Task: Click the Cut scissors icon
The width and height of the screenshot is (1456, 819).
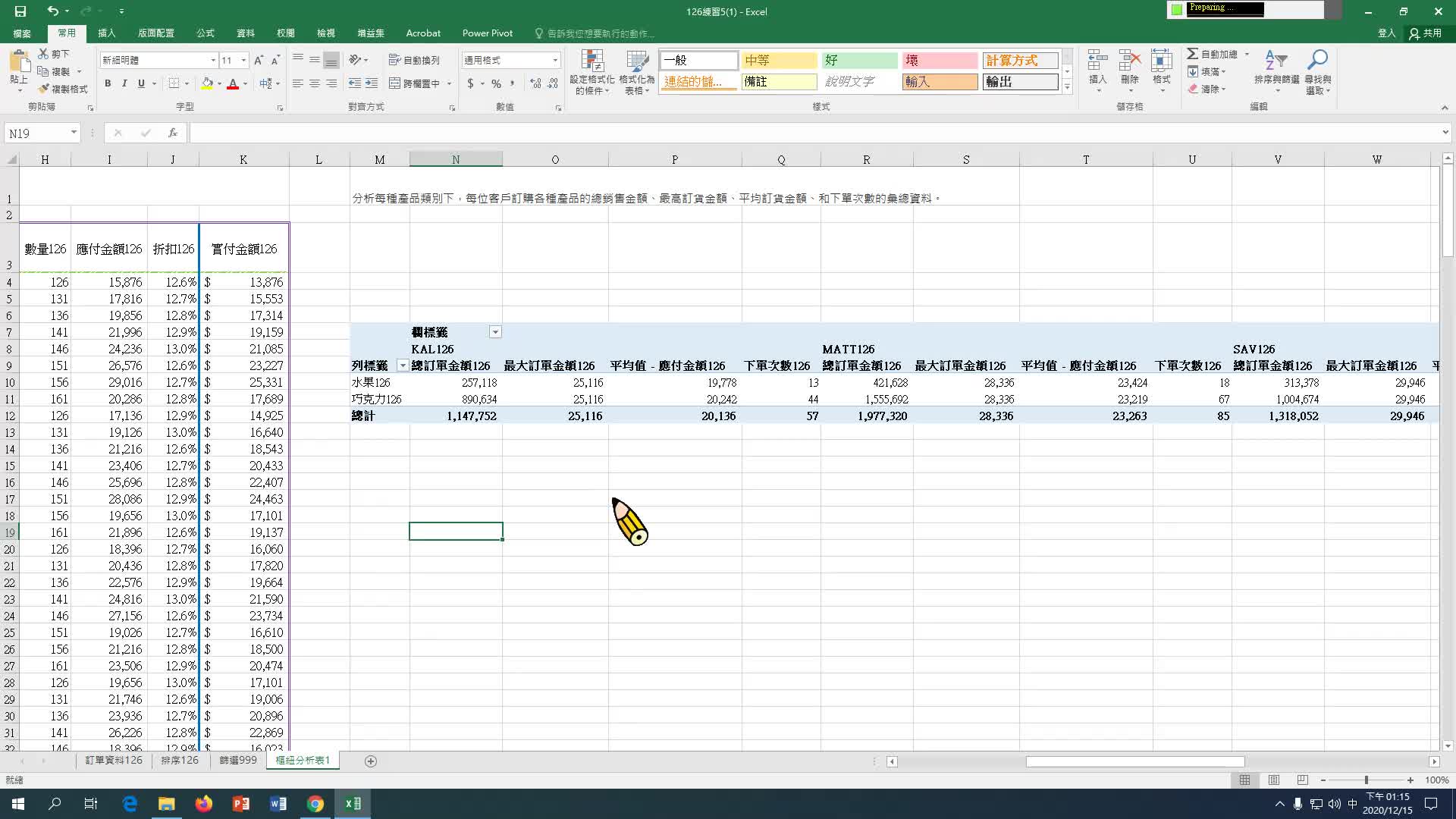Action: click(x=43, y=54)
